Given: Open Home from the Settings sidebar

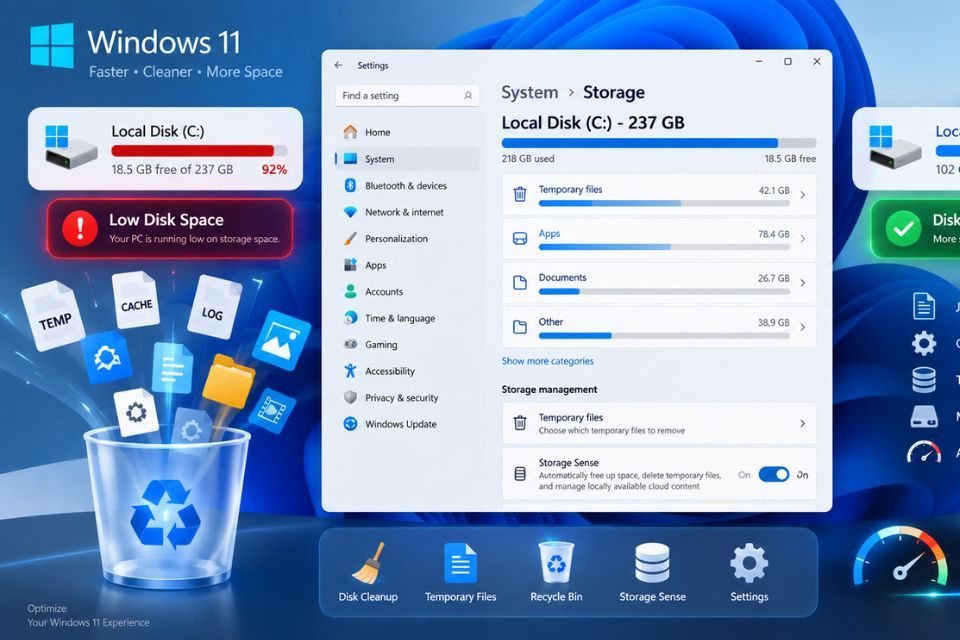Looking at the screenshot, I should 407,132.
